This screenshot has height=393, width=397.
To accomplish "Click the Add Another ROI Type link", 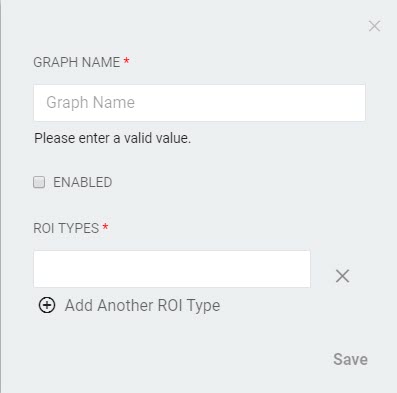I will (x=142, y=305).
